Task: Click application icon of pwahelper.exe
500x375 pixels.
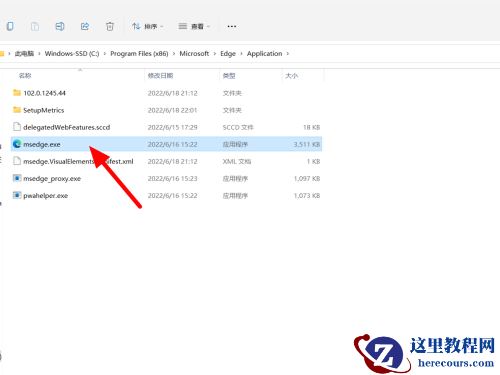Action: pos(17,195)
